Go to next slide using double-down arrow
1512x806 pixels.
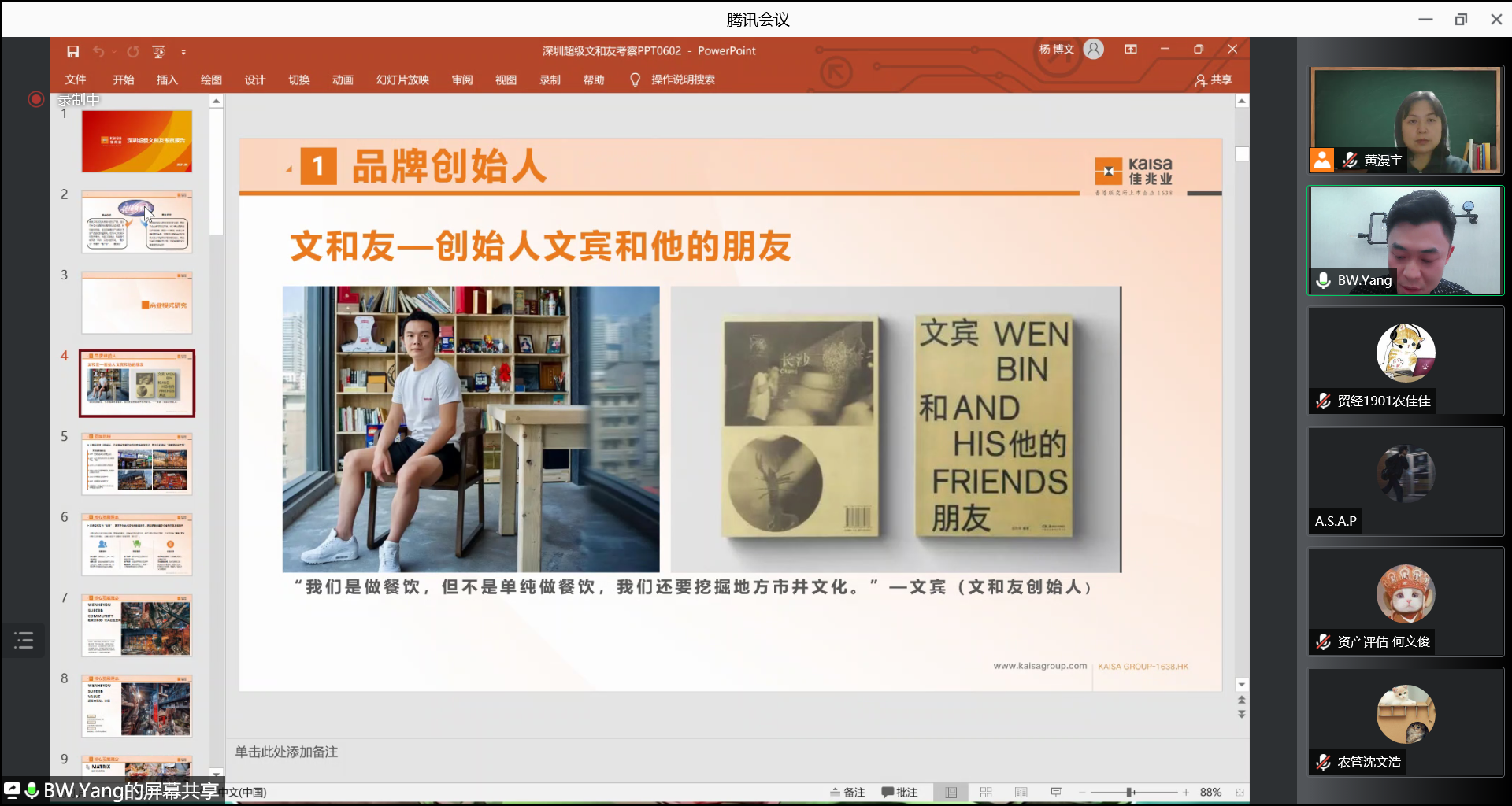point(1242,714)
